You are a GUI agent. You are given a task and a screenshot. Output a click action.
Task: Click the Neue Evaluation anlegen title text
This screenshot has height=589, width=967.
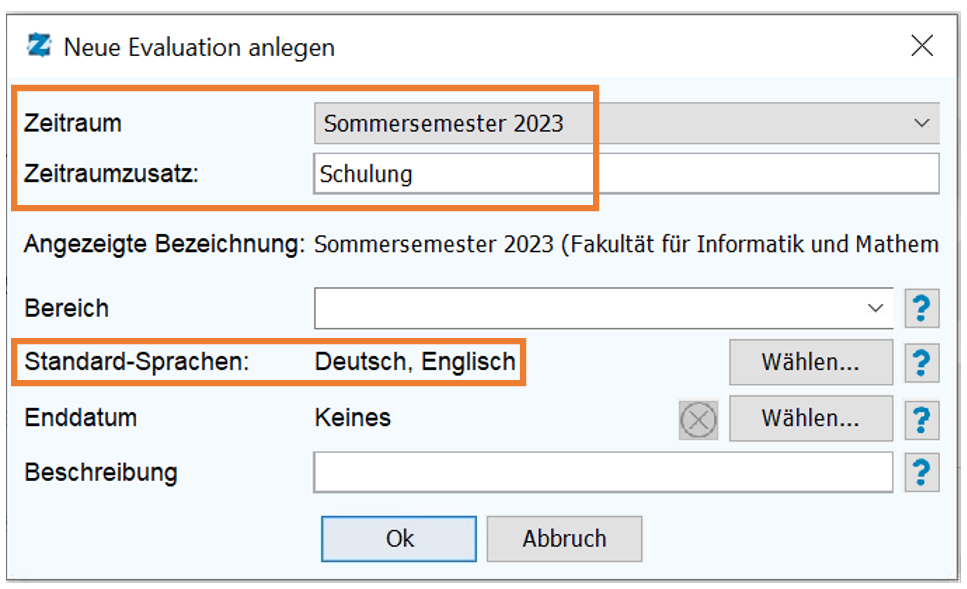pyautogui.click(x=199, y=47)
